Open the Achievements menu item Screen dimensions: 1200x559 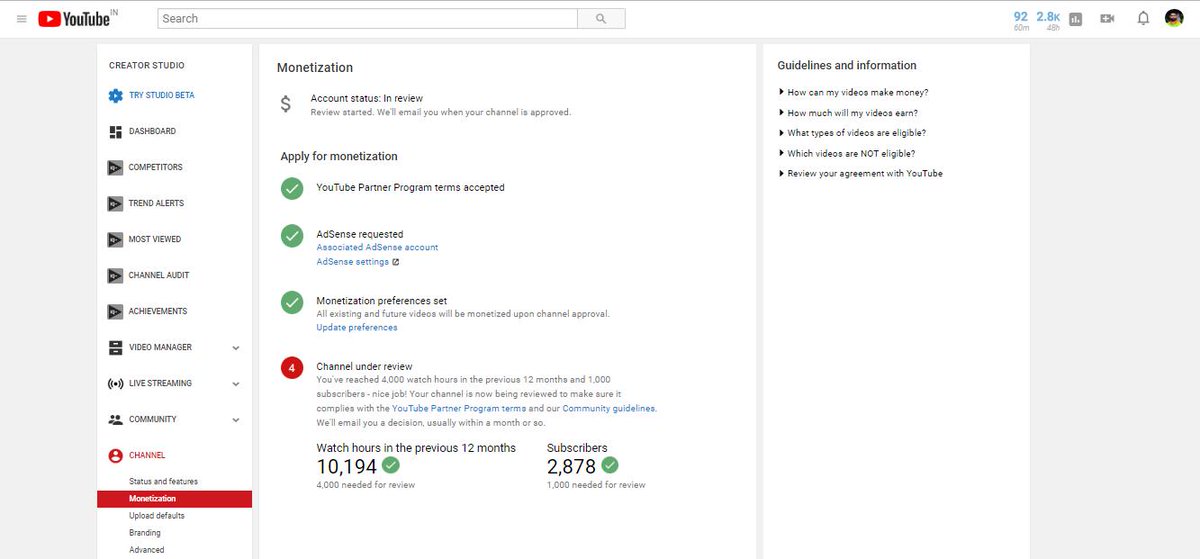tap(158, 312)
